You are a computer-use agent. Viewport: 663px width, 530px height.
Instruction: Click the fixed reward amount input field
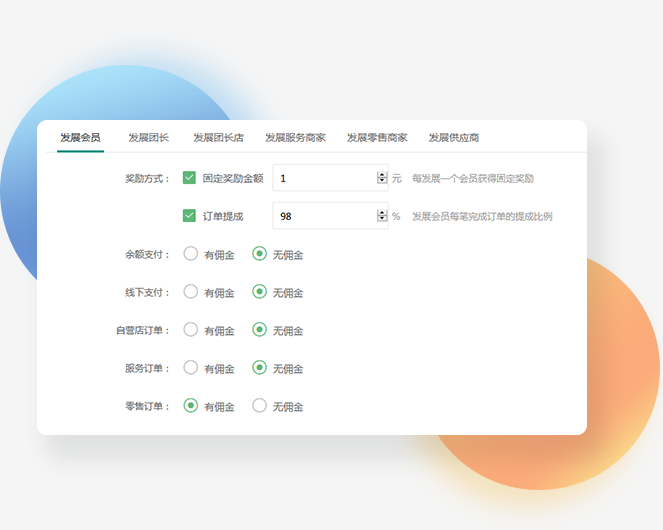click(x=330, y=178)
